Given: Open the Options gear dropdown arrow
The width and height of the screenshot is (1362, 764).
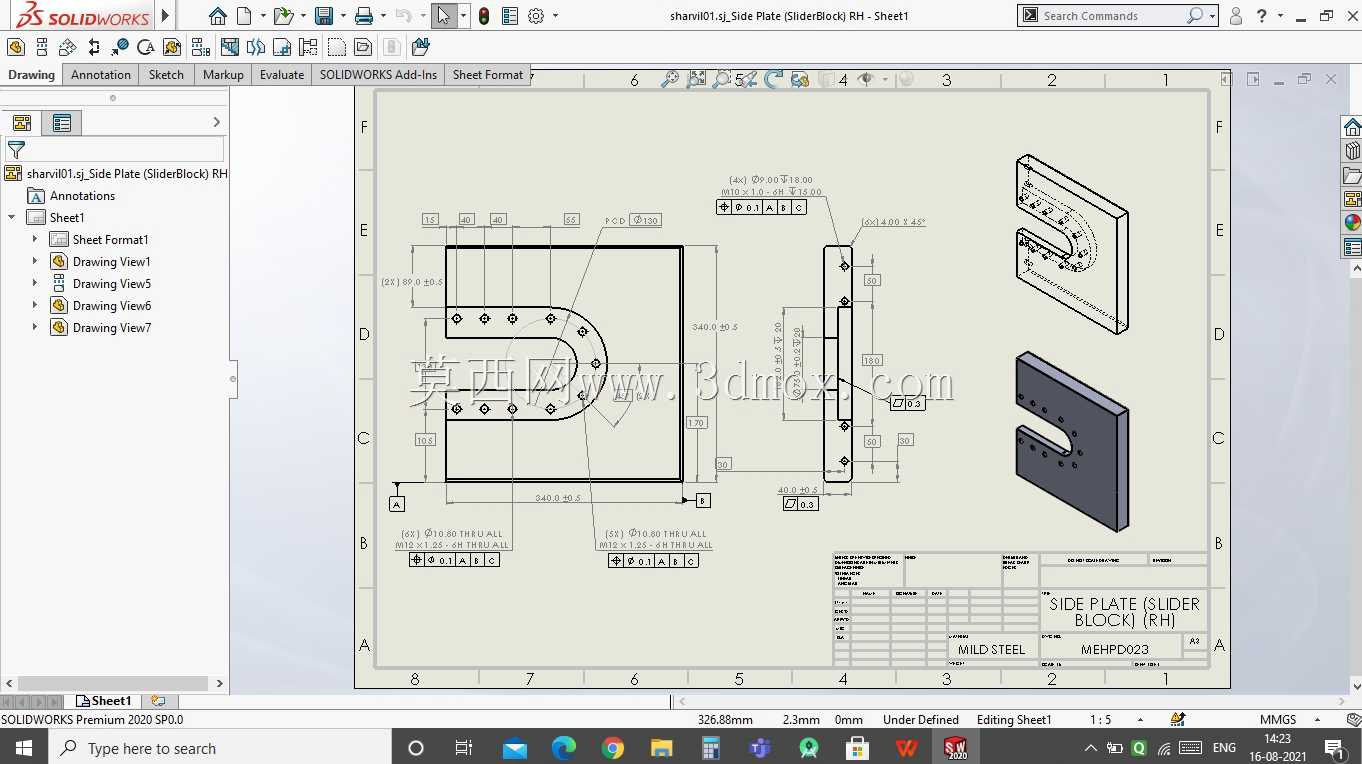Looking at the screenshot, I should coord(555,16).
